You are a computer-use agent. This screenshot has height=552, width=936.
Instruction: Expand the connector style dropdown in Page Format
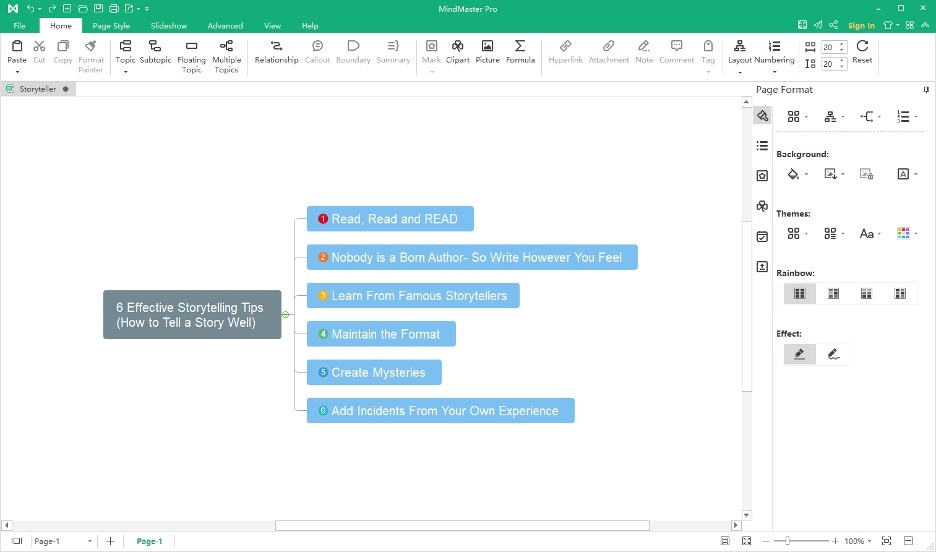[879, 117]
